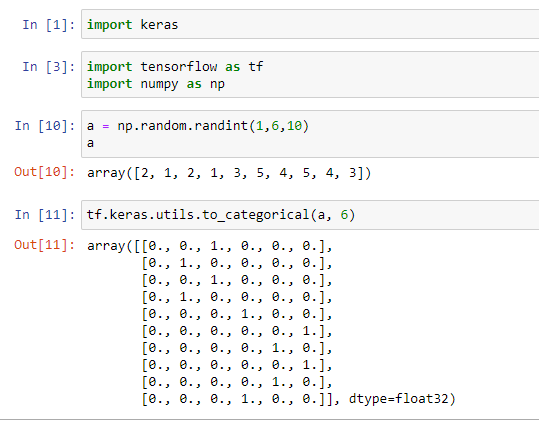The height and width of the screenshot is (425, 539).
Task: Click the 'import keras' code cell
Action: (x=310, y=24)
